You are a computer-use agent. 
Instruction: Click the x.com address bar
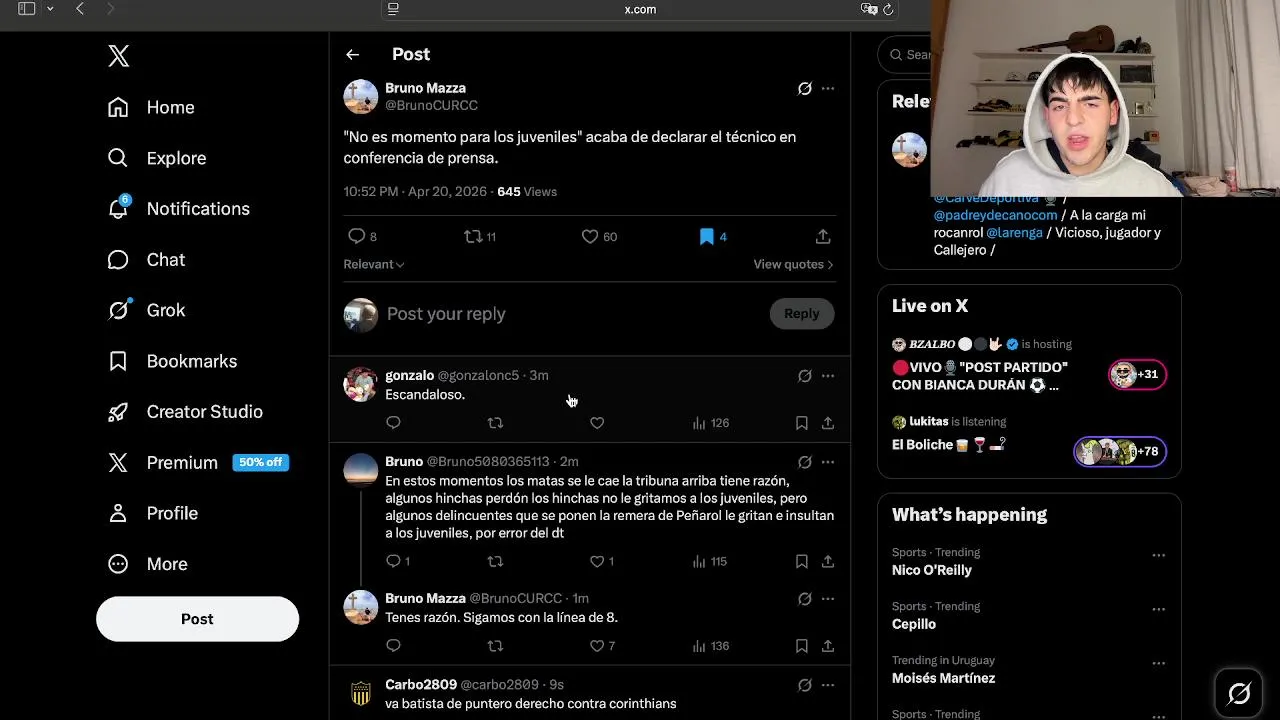point(640,9)
